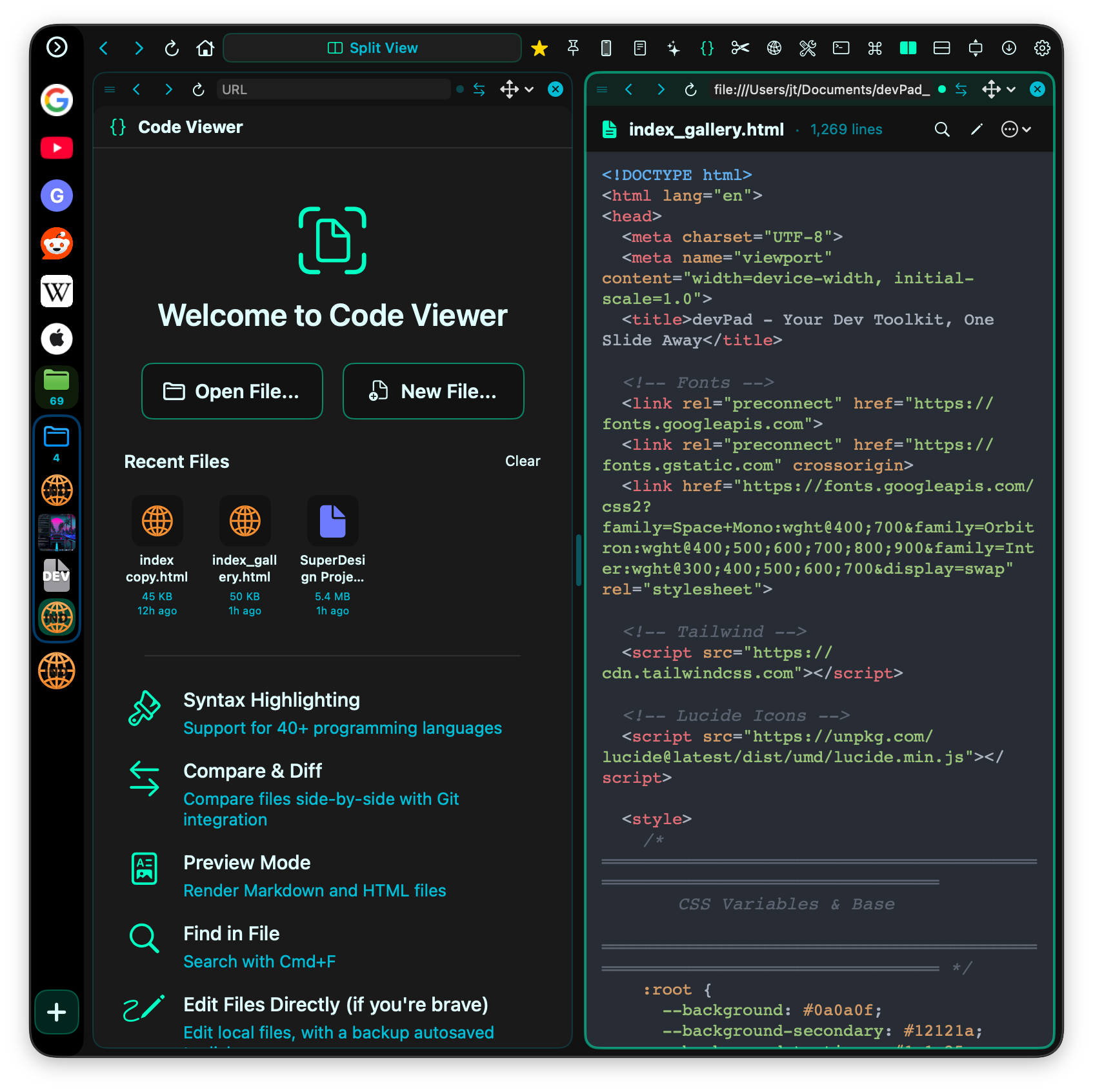Open the Code Viewer hamburger menu
The image size is (1093, 1092).
click(109, 90)
